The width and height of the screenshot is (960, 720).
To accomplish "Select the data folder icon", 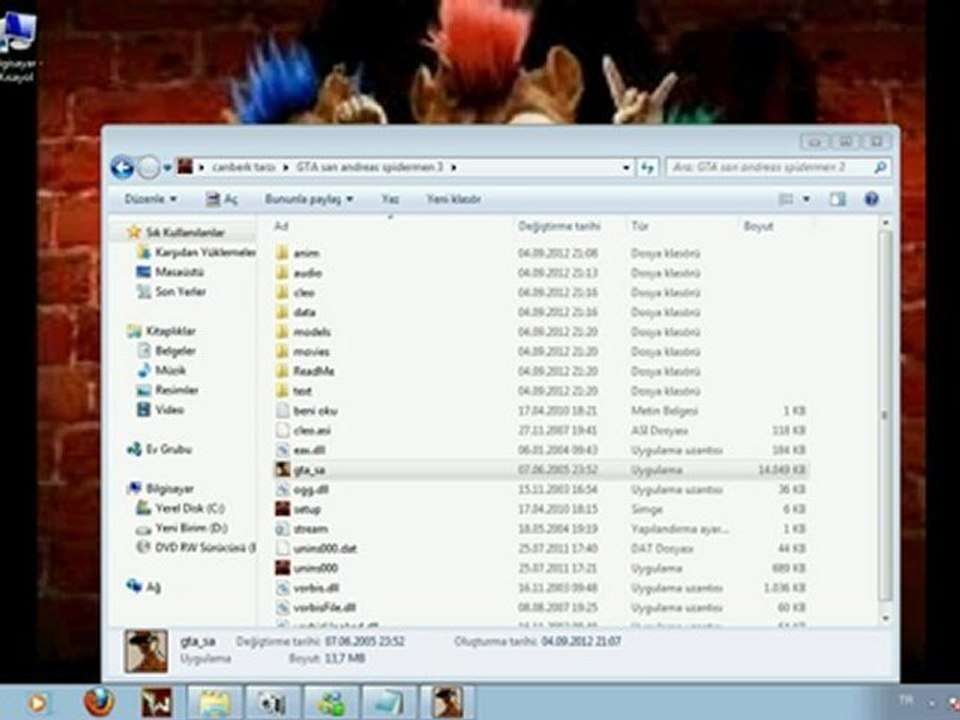I will coord(282,312).
